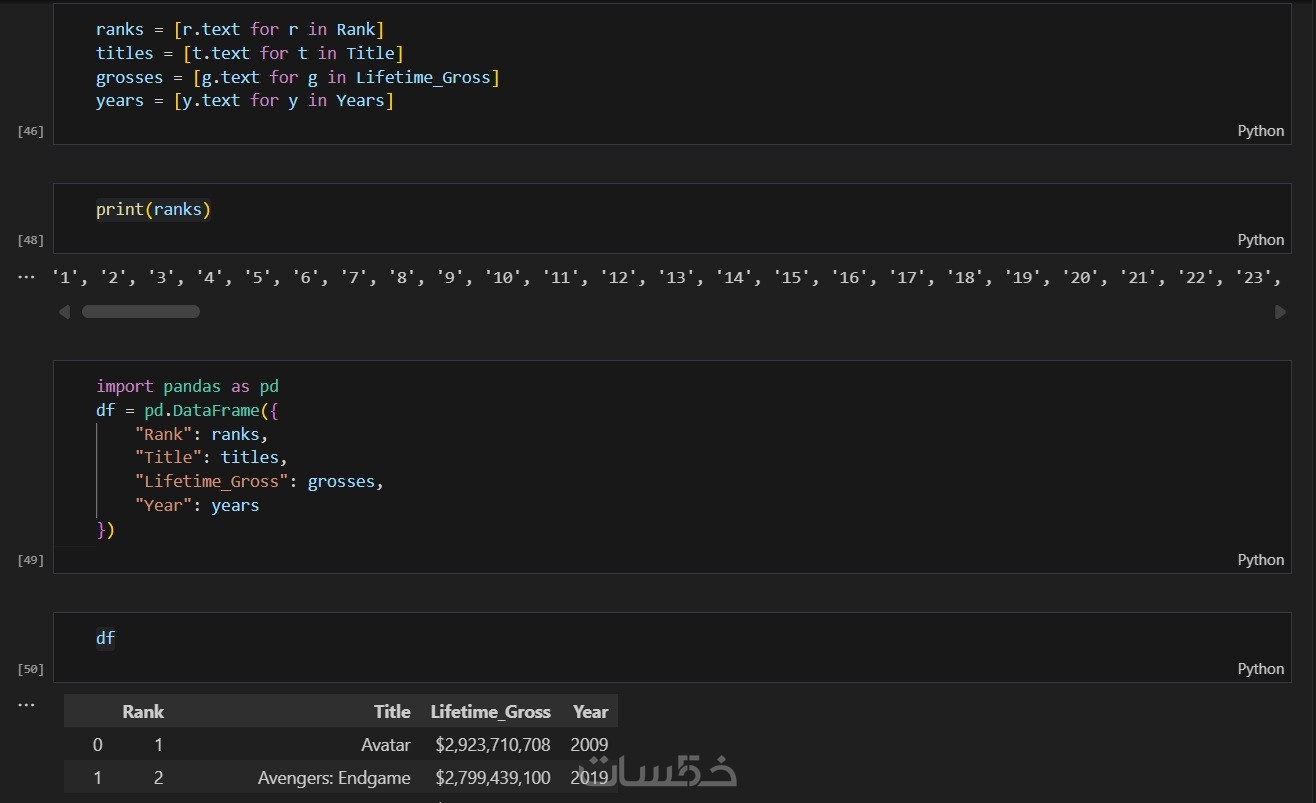Viewport: 1316px width, 803px height.
Task: Click the ranks output horizontal scrollbar thumb
Action: click(140, 312)
